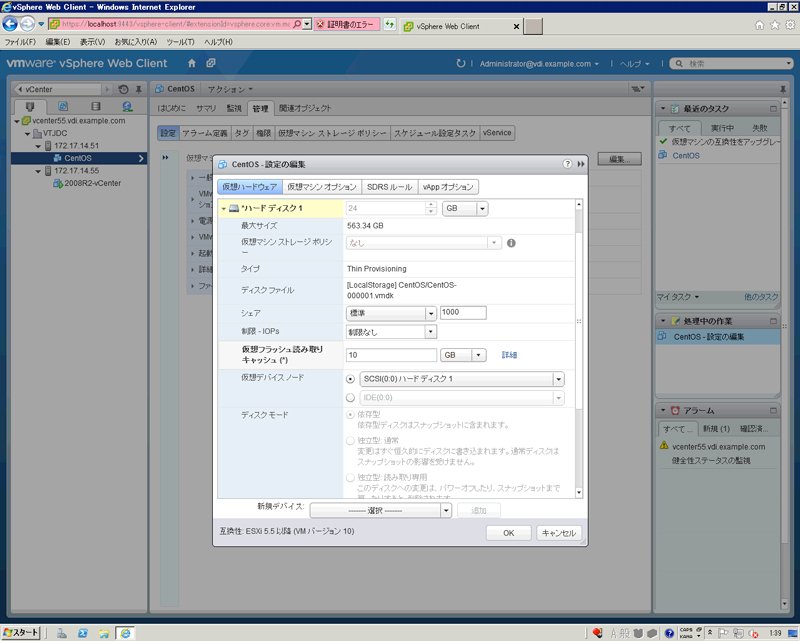
Task: Open Hosts and Clusters navigator tab
Action: (30, 106)
